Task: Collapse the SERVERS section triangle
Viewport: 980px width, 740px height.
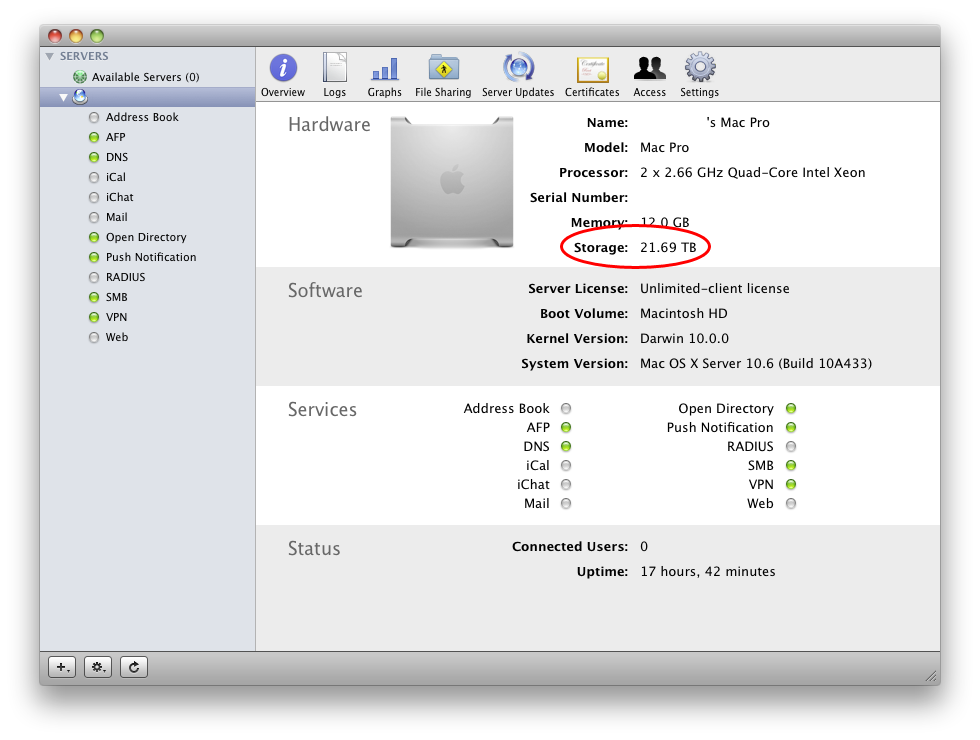Action: [x=49, y=56]
